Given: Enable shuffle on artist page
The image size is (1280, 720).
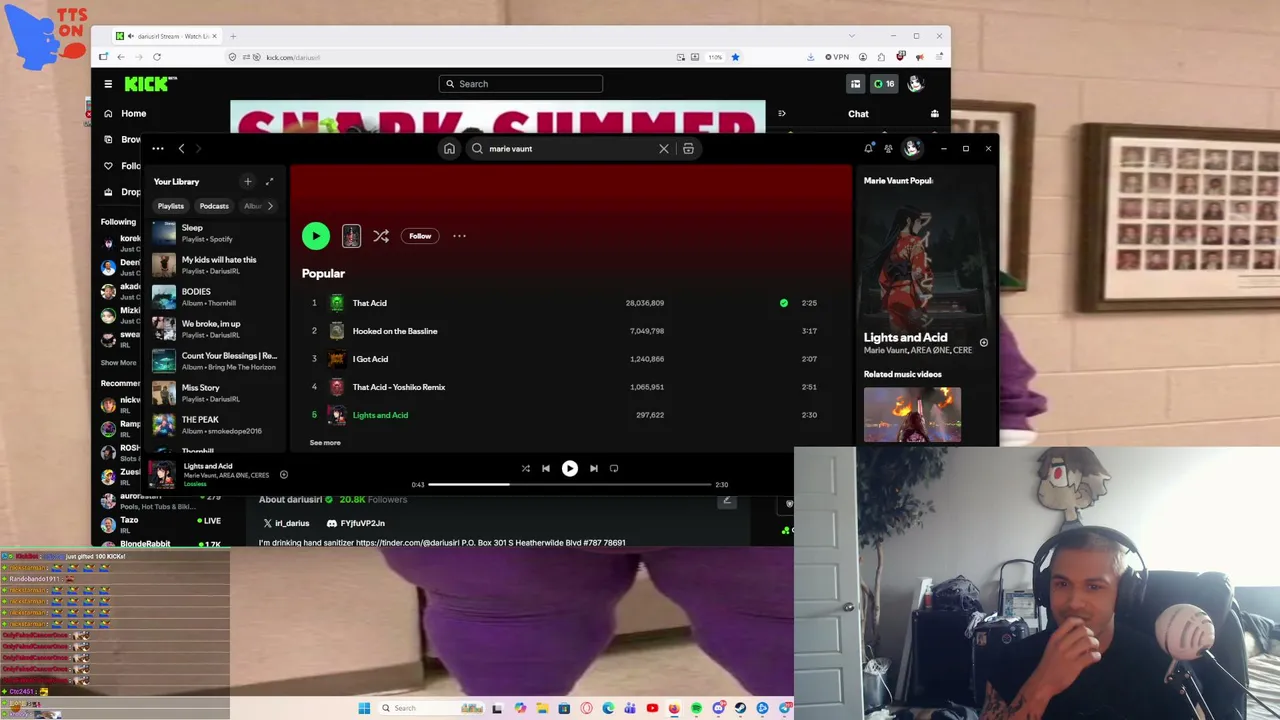Looking at the screenshot, I should coord(381,236).
